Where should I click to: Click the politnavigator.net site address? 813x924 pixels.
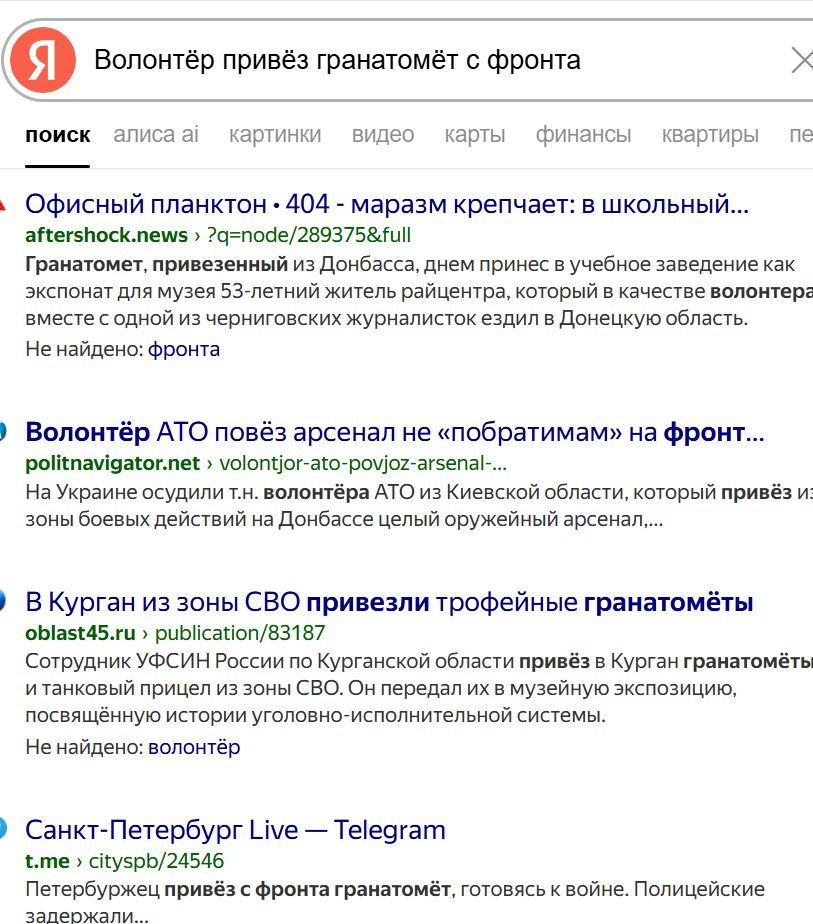click(x=112, y=464)
